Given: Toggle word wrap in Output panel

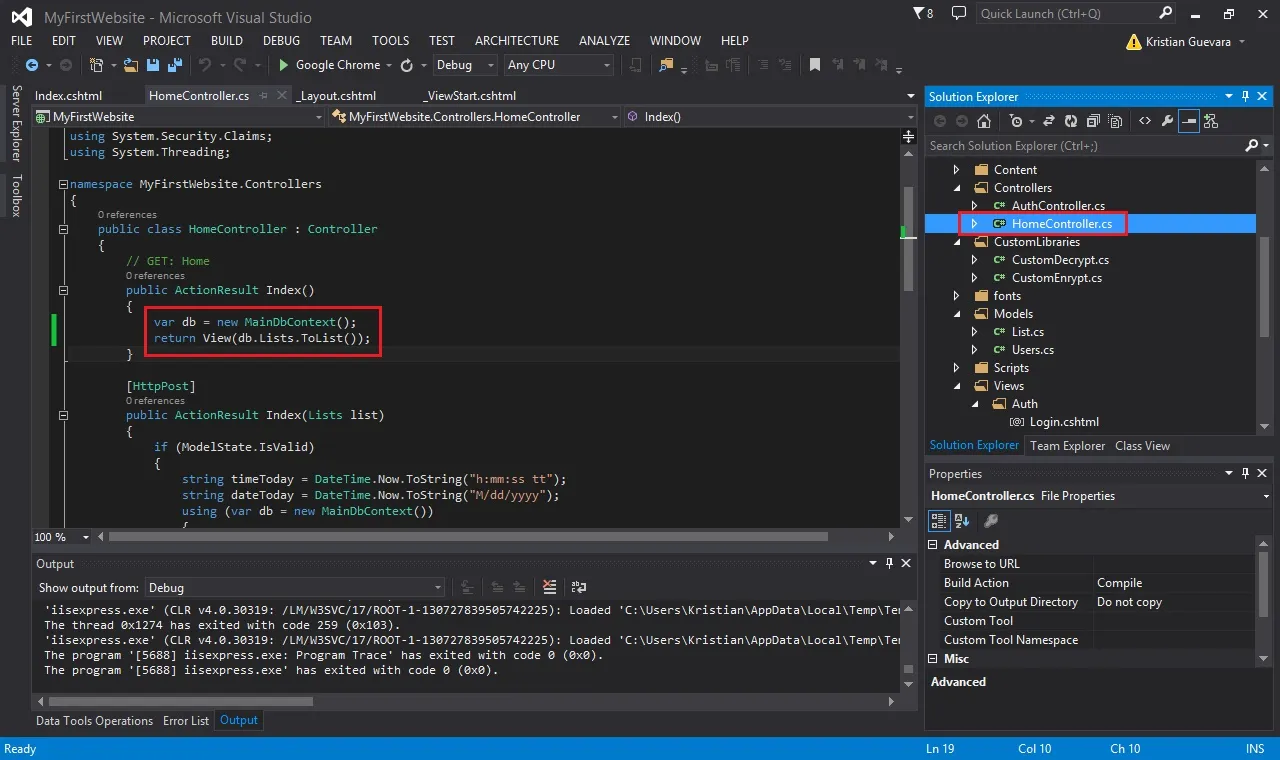Looking at the screenshot, I should point(578,587).
